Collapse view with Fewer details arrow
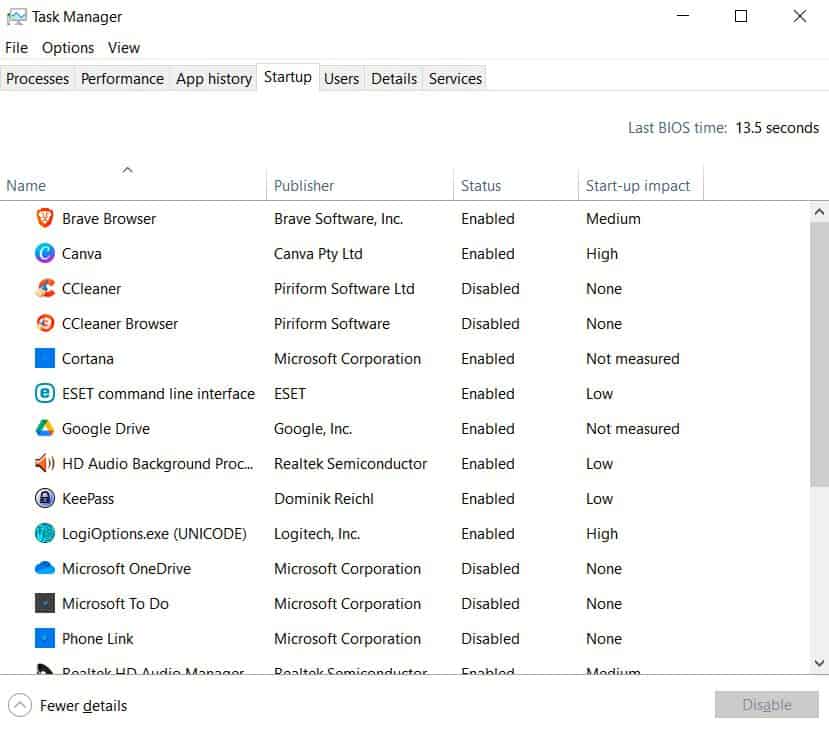Viewport: 829px width, 731px height. pyautogui.click(x=20, y=705)
